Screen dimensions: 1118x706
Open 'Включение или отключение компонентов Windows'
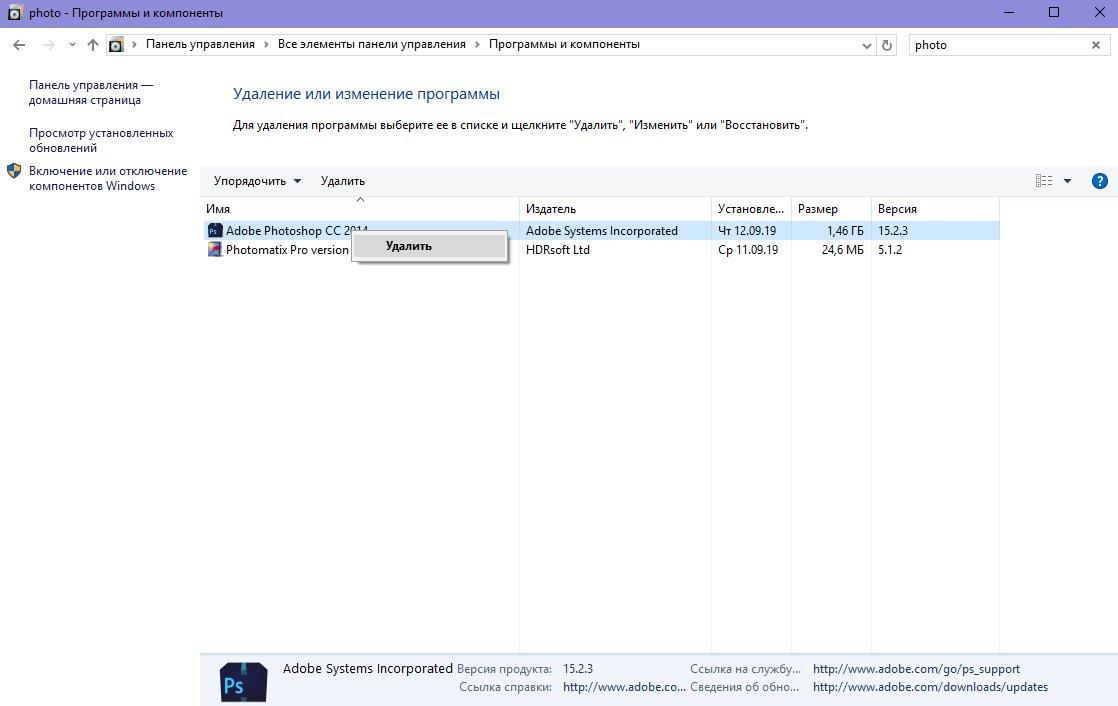108,178
